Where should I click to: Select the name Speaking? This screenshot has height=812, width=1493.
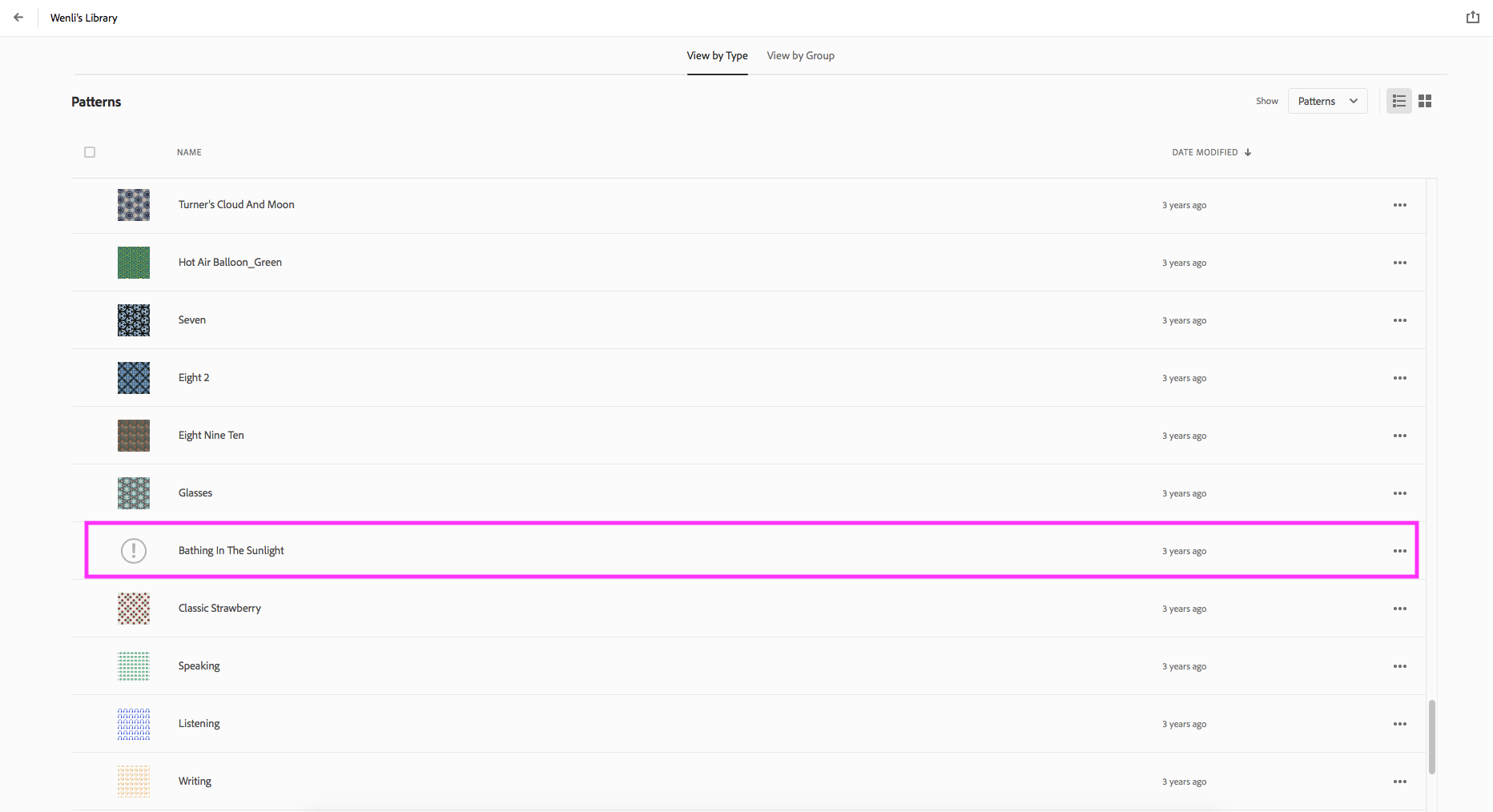[199, 665]
